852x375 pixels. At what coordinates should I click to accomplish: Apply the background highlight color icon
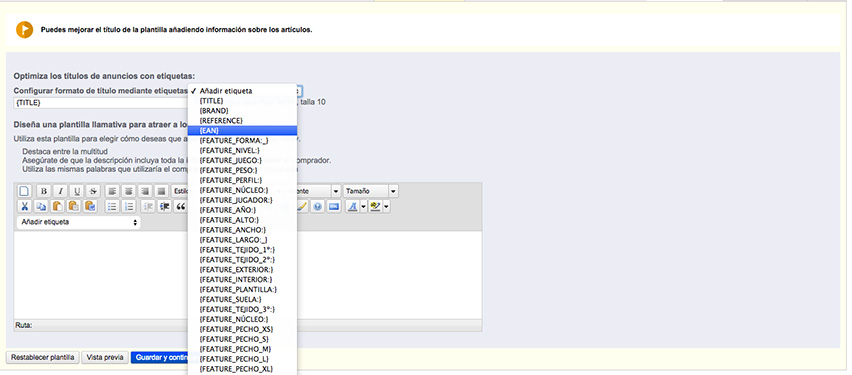375,207
